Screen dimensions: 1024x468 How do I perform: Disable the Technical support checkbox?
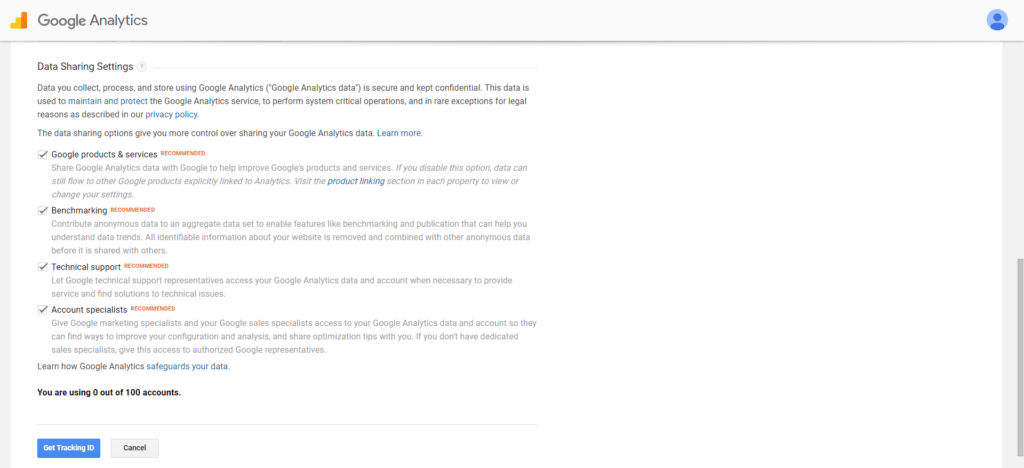point(42,267)
